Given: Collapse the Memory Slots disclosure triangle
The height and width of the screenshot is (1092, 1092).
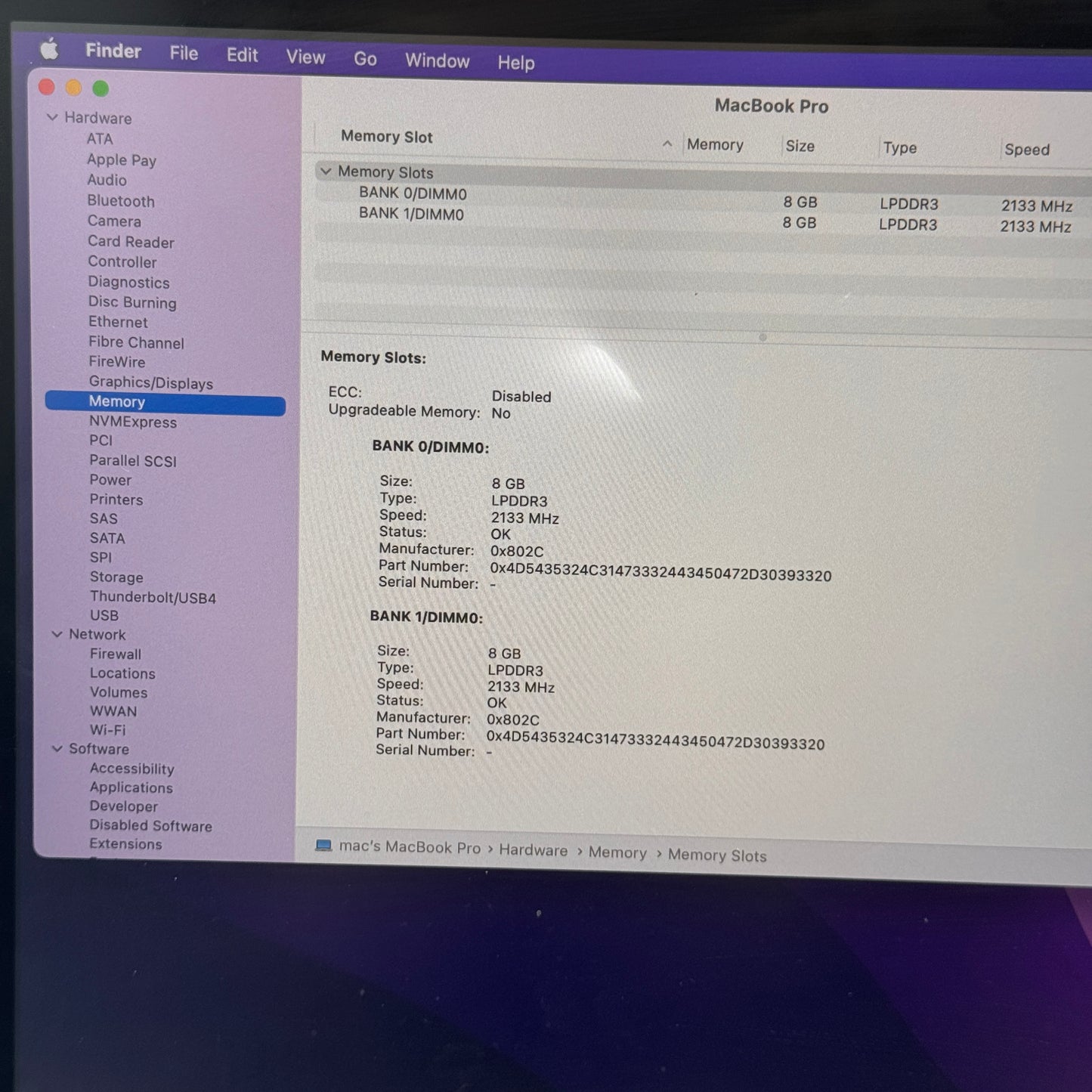Looking at the screenshot, I should click(326, 171).
